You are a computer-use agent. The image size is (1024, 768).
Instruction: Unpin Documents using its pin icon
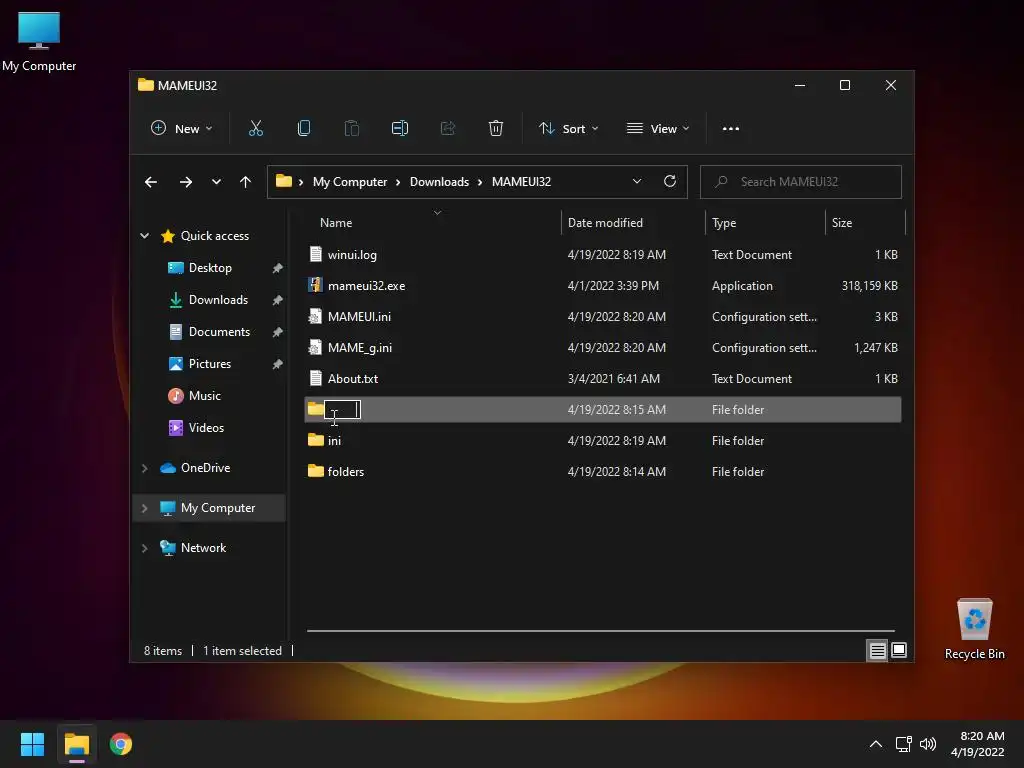coord(277,332)
